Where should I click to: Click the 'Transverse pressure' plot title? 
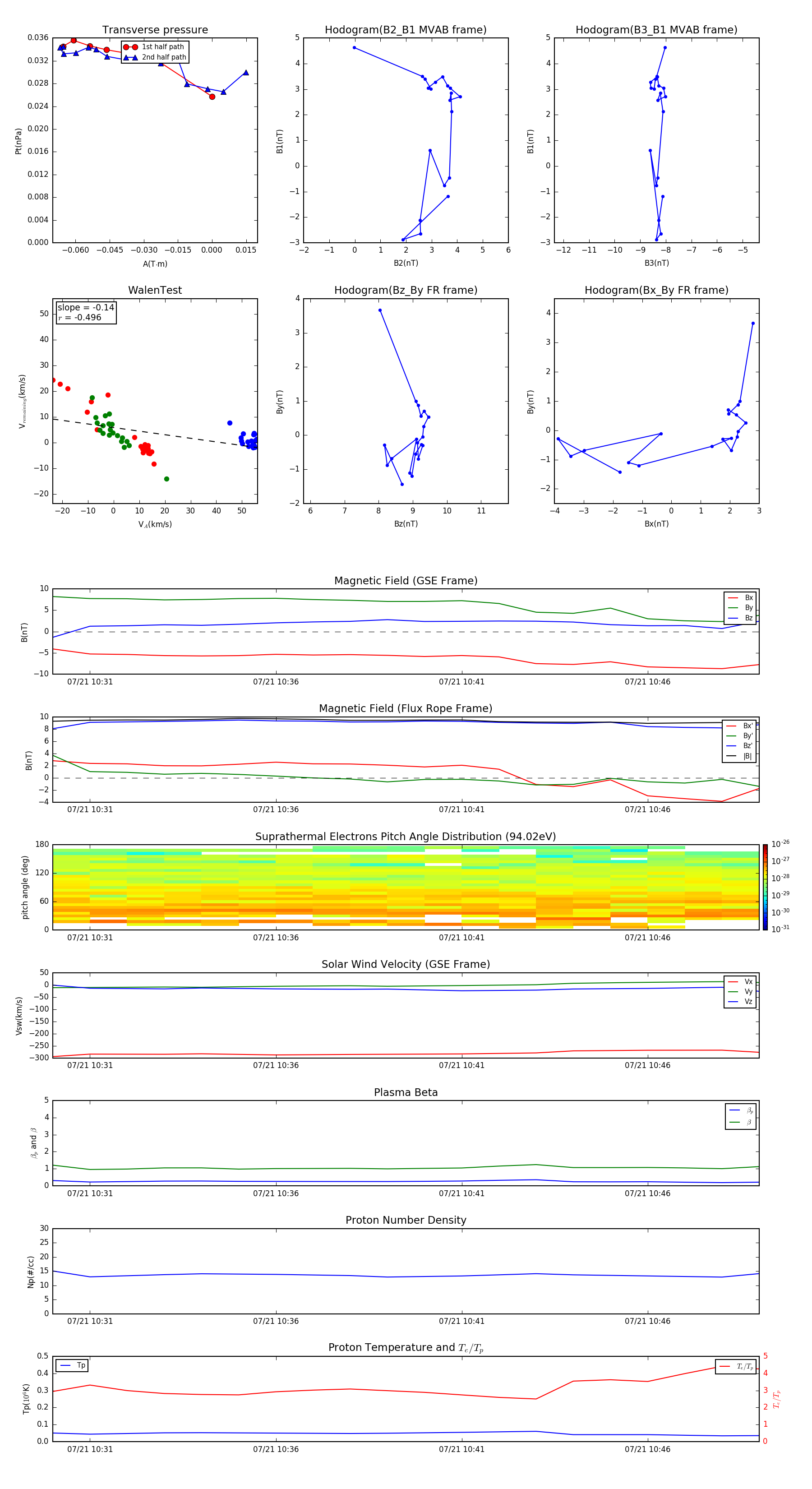[155, 30]
